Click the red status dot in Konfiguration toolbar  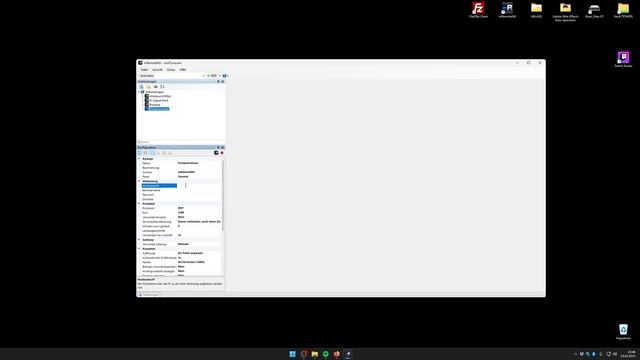tap(222, 153)
